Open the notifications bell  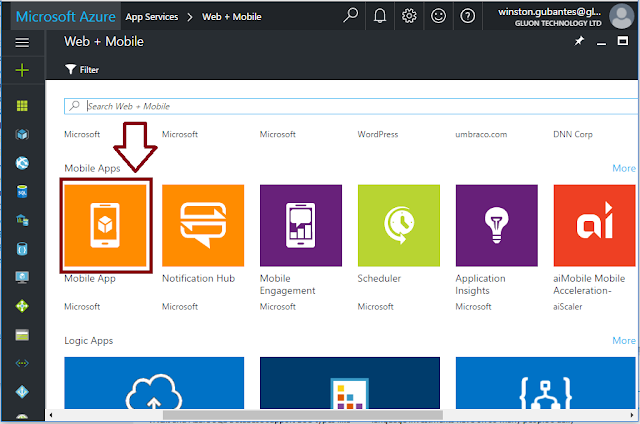[380, 16]
